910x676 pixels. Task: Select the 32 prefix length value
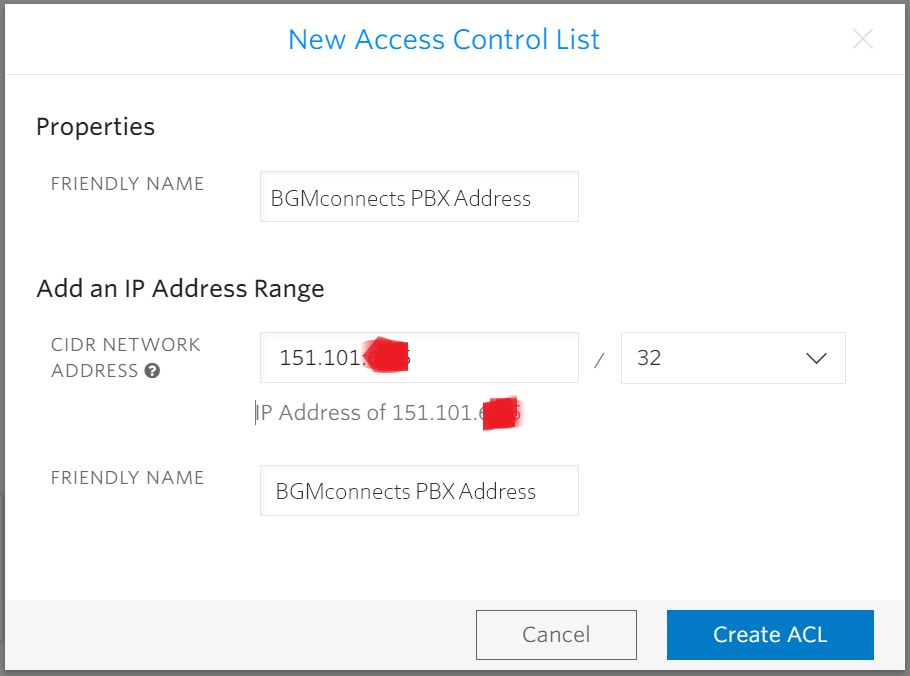click(650, 358)
